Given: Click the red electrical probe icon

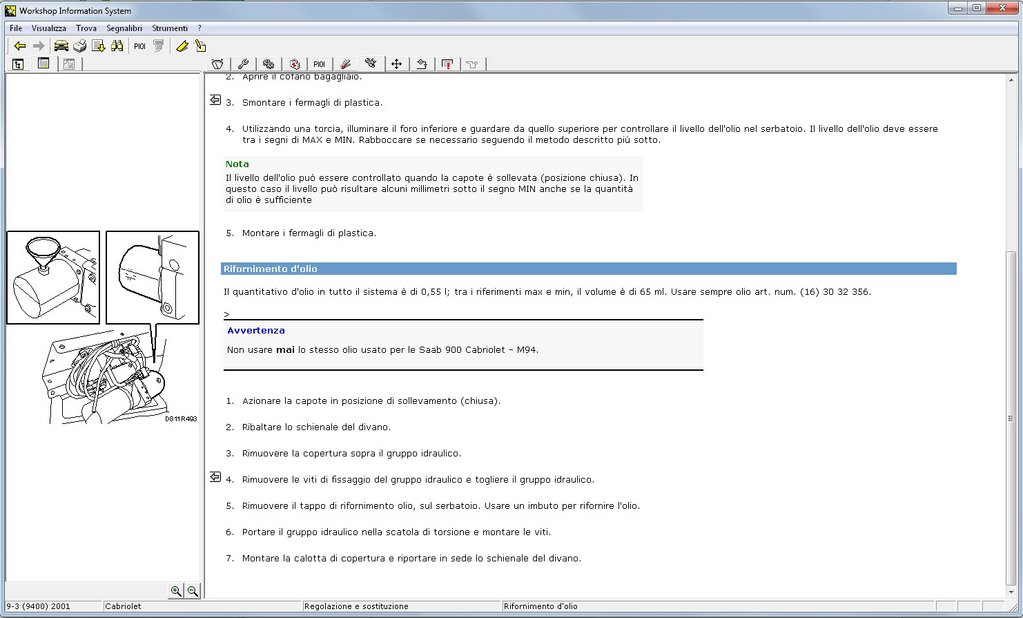Looking at the screenshot, I should (346, 64).
